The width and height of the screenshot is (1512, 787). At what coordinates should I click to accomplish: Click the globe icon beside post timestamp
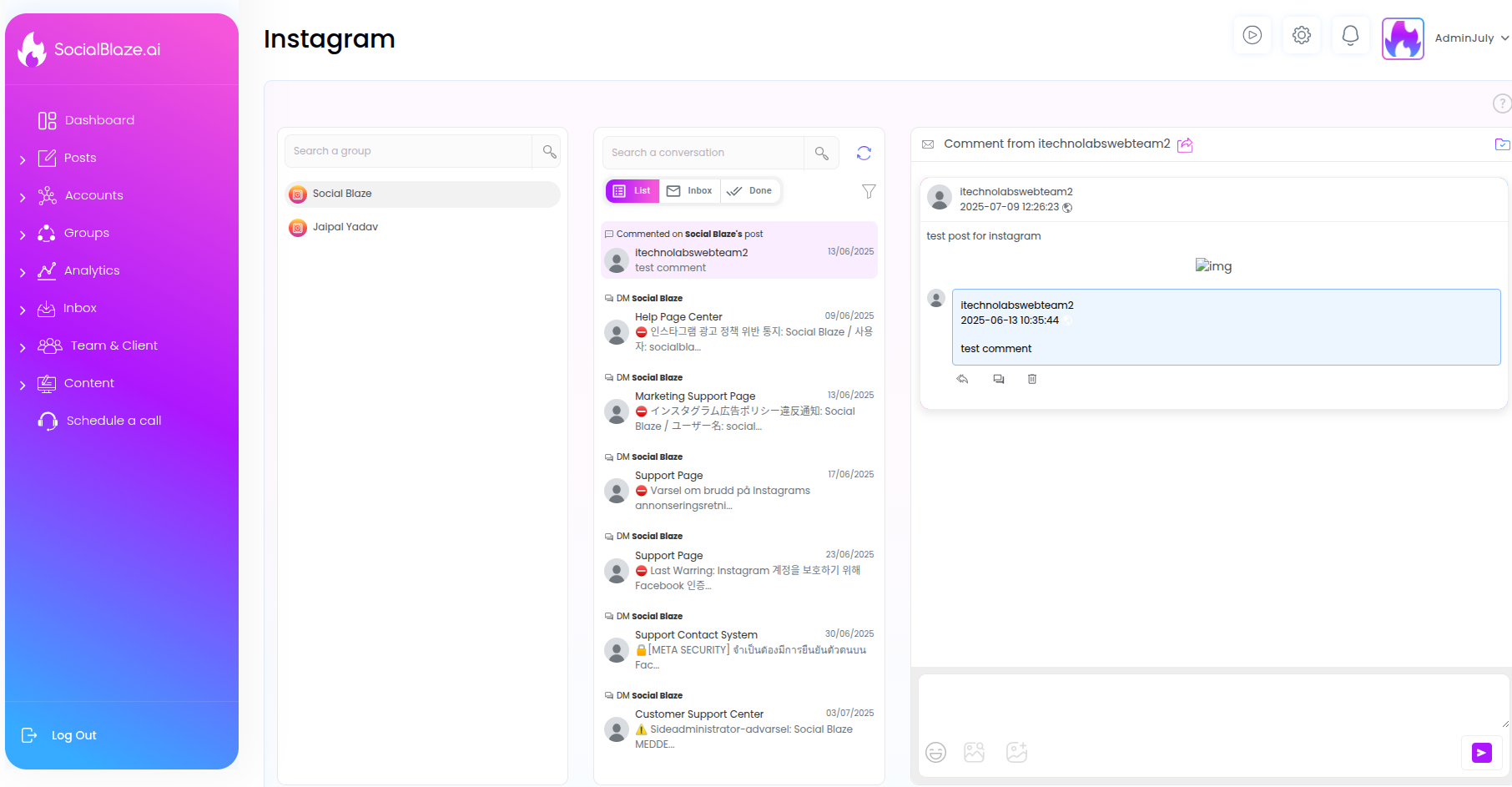click(x=1067, y=208)
